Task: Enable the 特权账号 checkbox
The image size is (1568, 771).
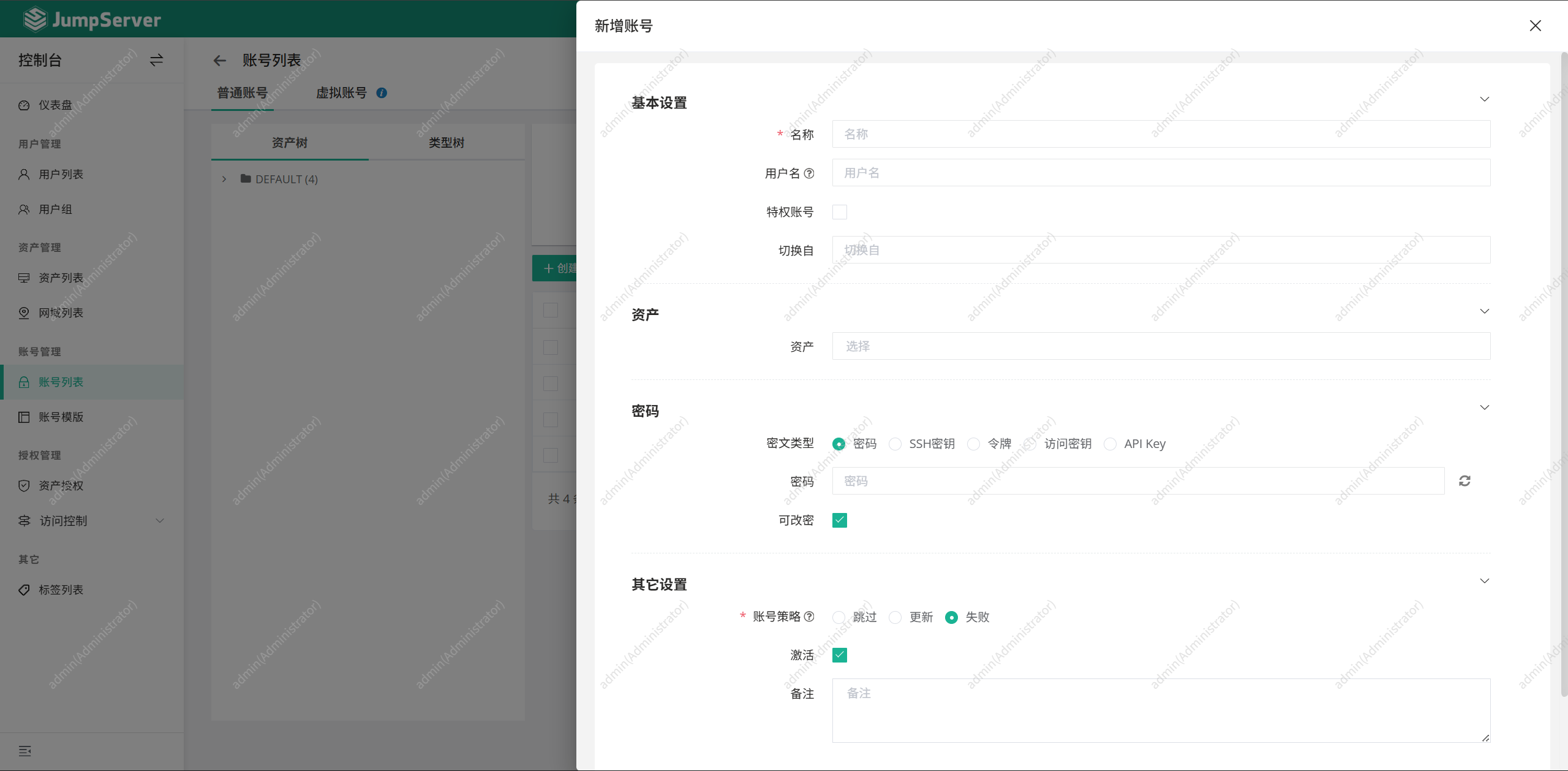Action: 840,212
